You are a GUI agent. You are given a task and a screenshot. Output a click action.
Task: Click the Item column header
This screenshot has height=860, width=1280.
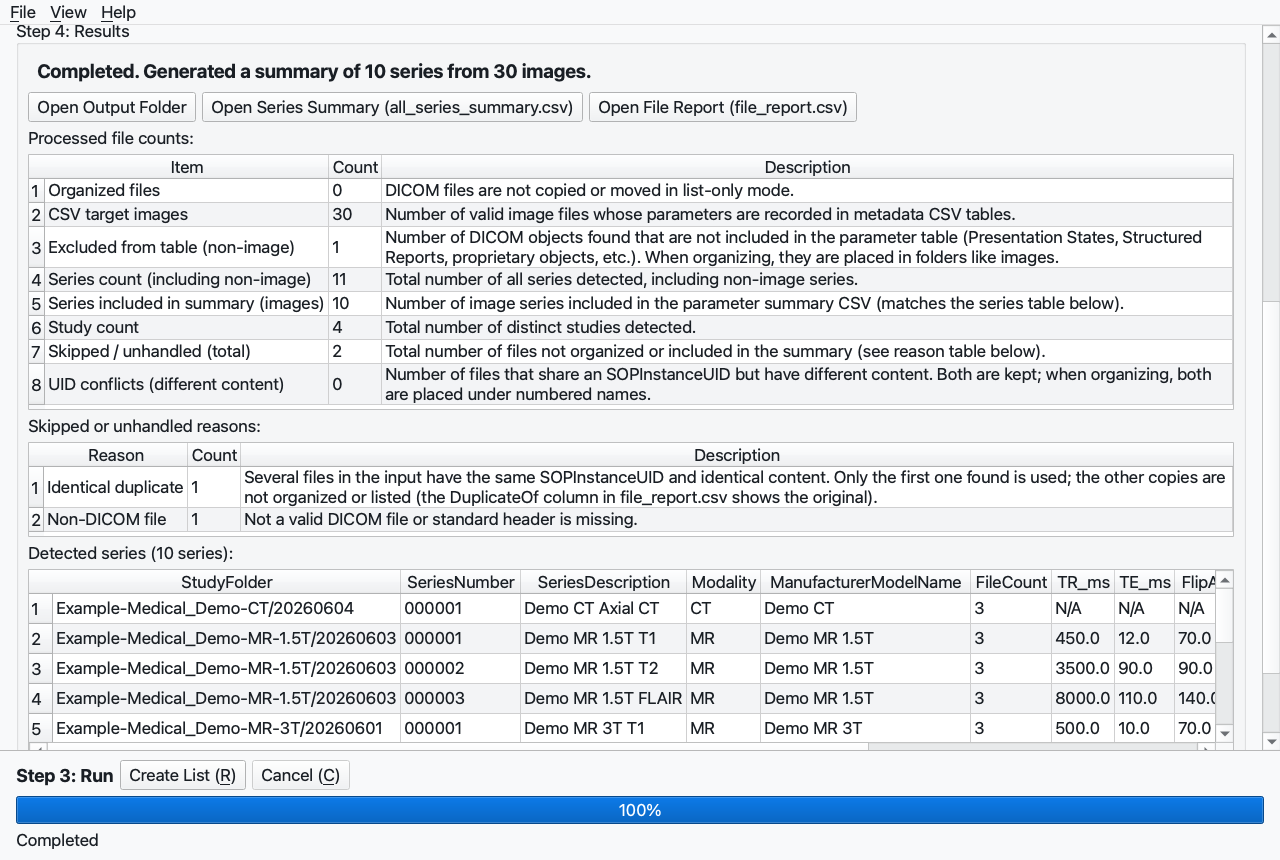tap(187, 167)
